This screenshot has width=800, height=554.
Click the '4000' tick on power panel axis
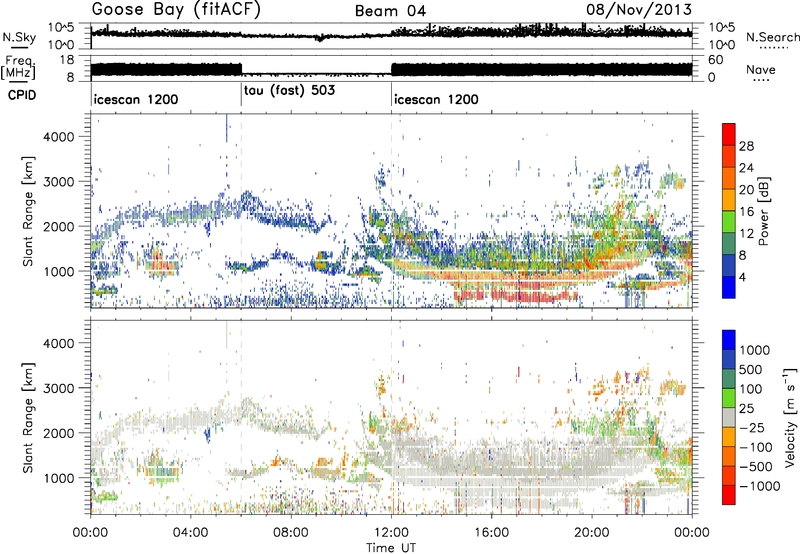tap(58, 137)
